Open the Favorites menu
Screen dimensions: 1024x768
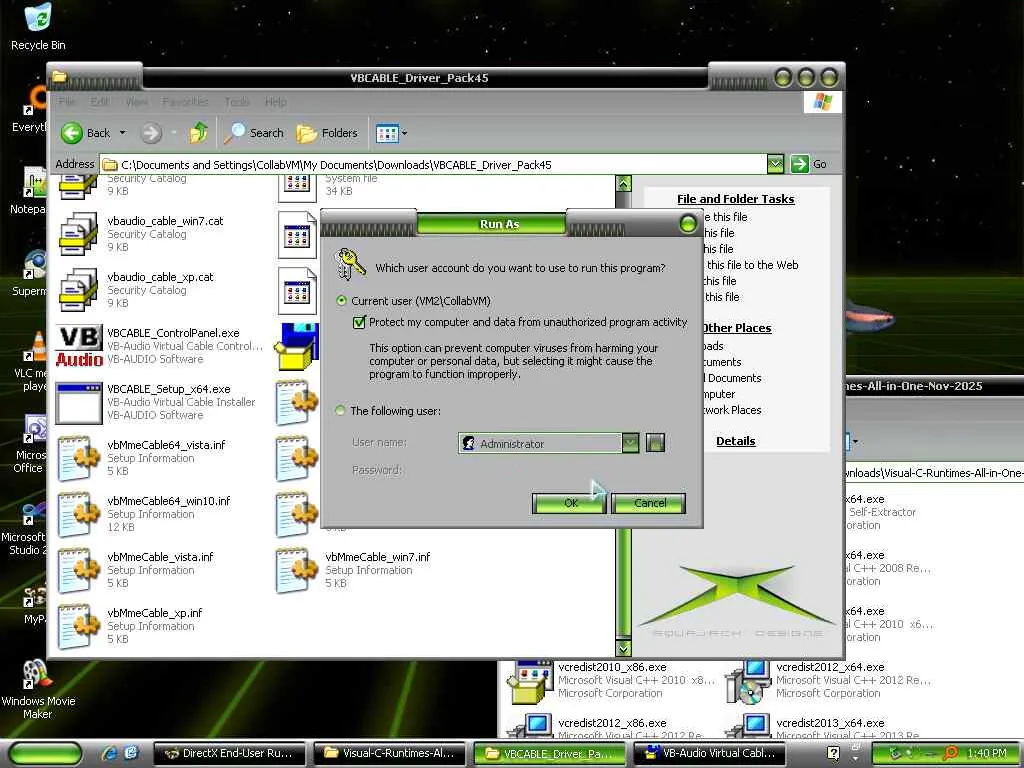click(x=185, y=102)
